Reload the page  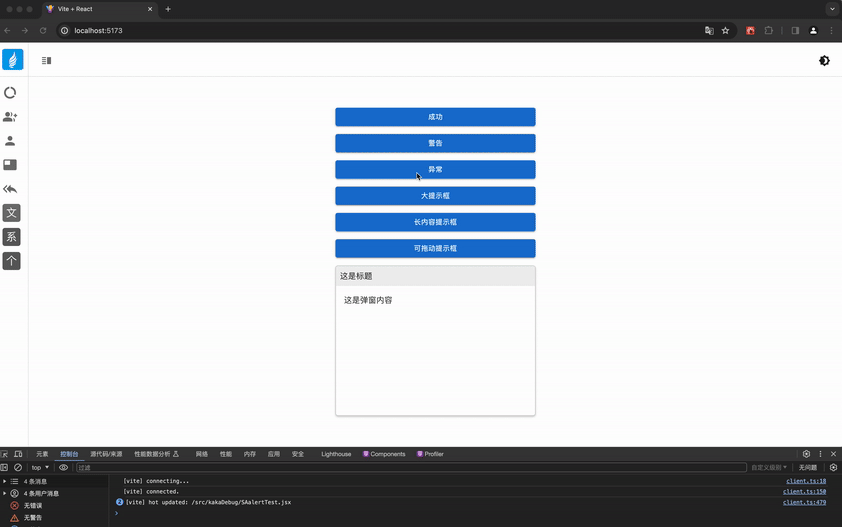click(x=43, y=31)
